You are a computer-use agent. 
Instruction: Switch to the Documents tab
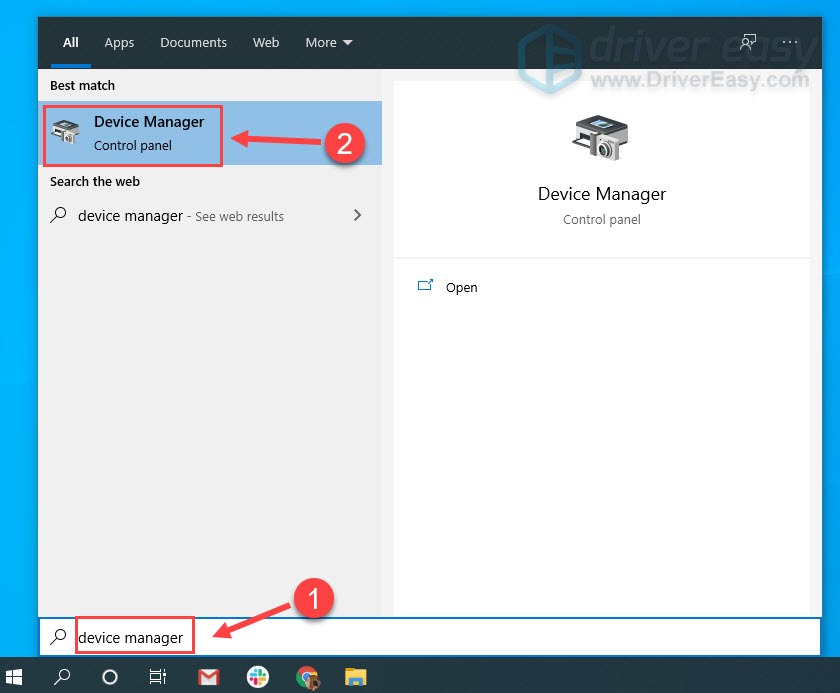pos(193,42)
